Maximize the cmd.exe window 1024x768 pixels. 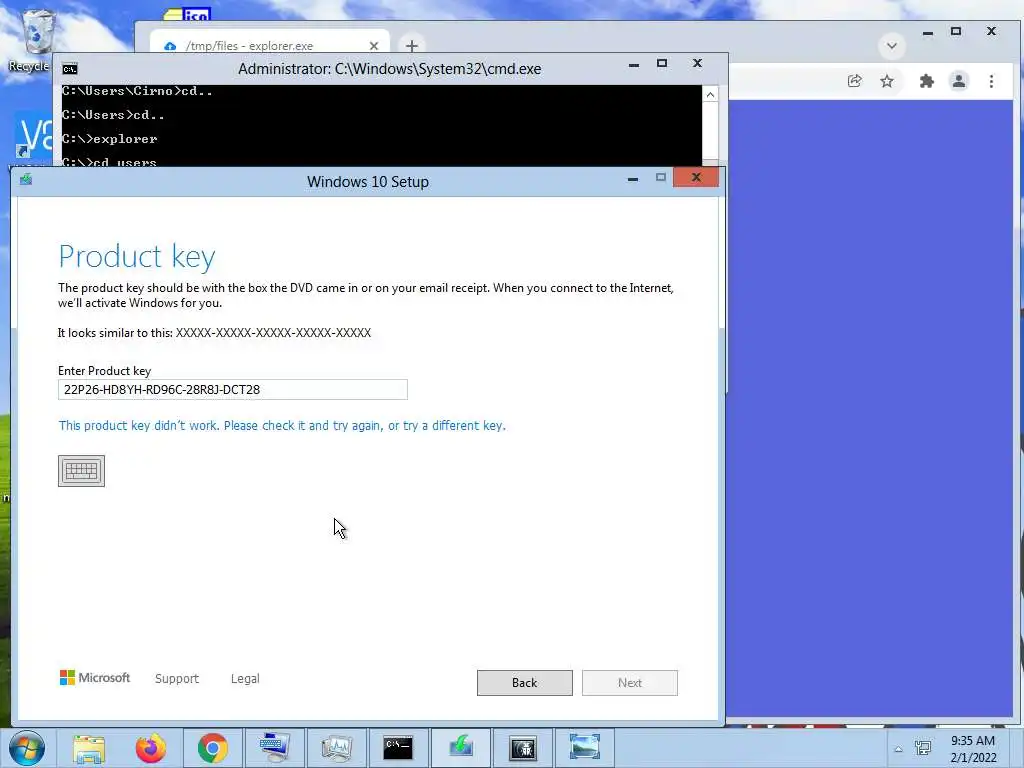click(x=662, y=63)
